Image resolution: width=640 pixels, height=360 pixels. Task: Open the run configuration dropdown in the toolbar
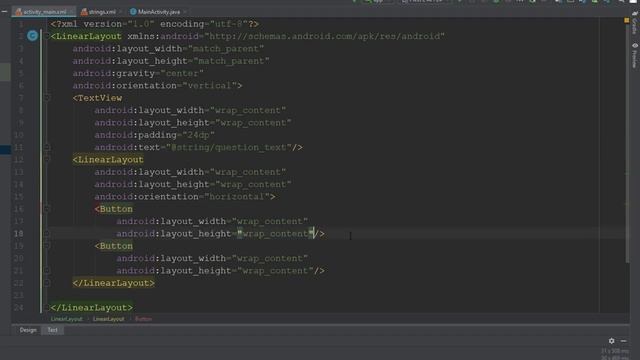379,2
